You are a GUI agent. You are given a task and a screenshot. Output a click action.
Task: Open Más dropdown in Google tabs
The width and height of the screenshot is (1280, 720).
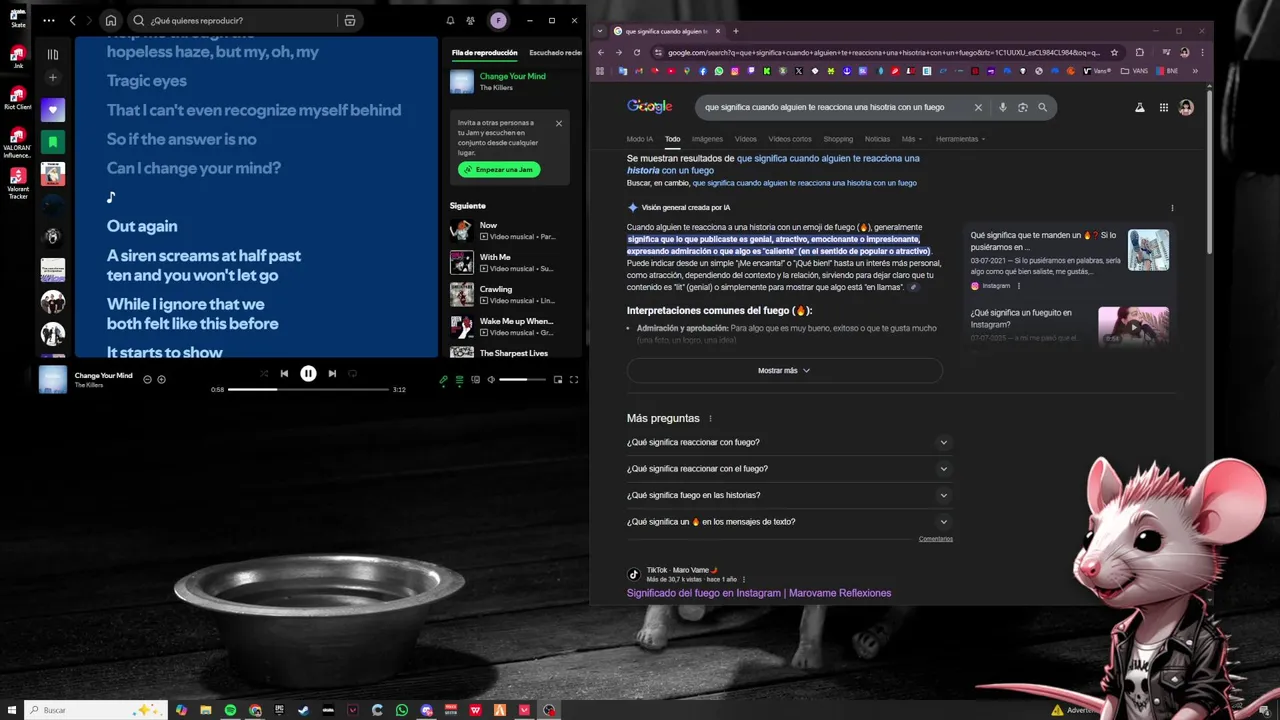coord(912,139)
